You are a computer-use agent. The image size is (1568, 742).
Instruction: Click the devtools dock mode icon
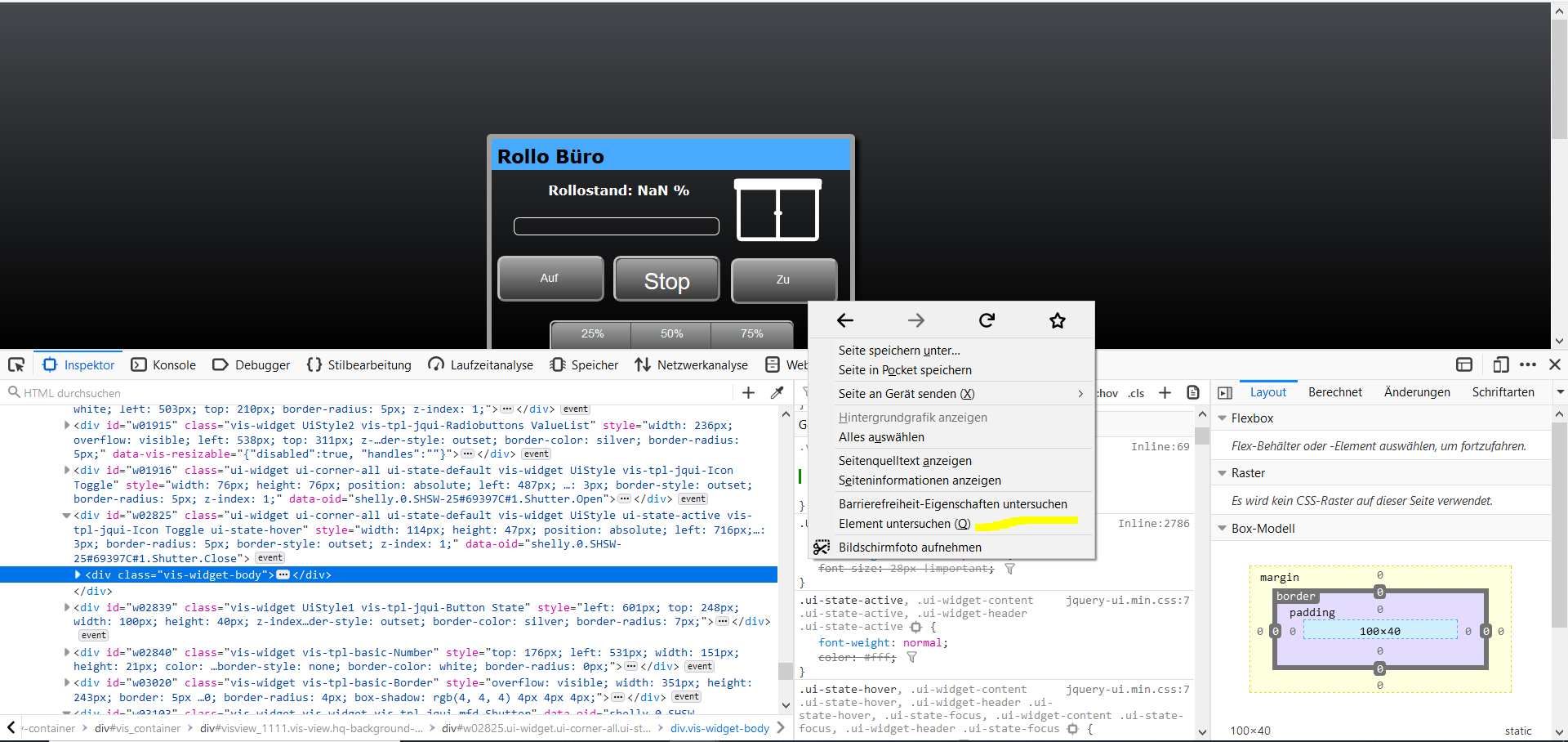click(x=1464, y=364)
